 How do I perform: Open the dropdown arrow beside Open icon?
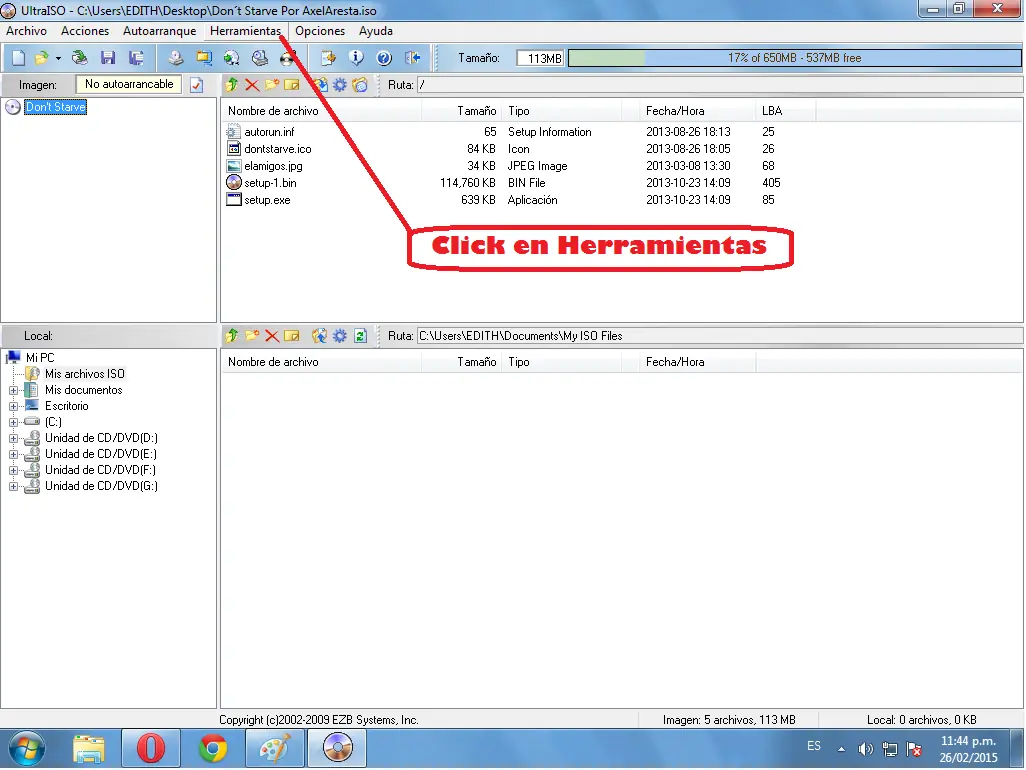pyautogui.click(x=58, y=58)
